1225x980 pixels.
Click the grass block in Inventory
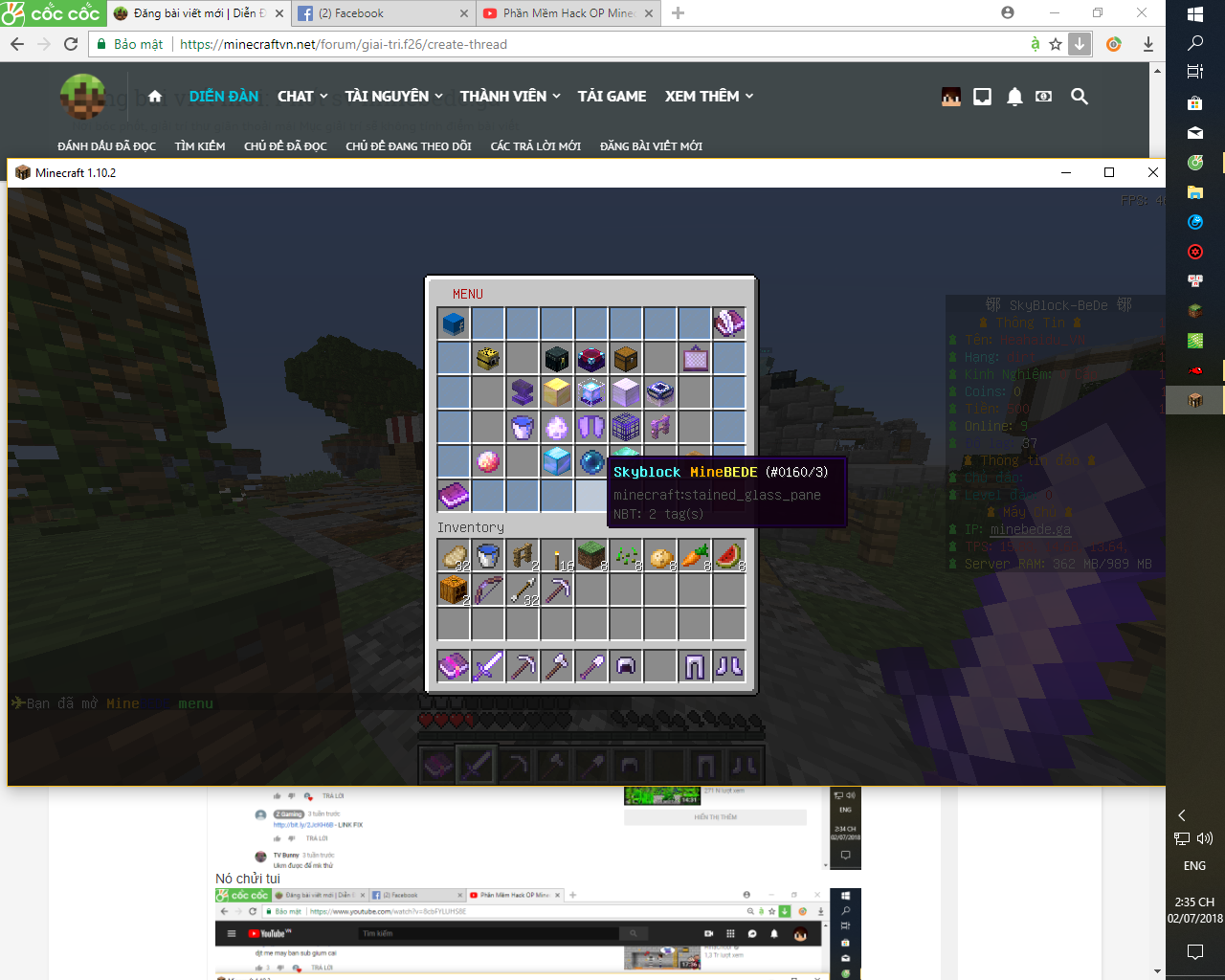(591, 556)
